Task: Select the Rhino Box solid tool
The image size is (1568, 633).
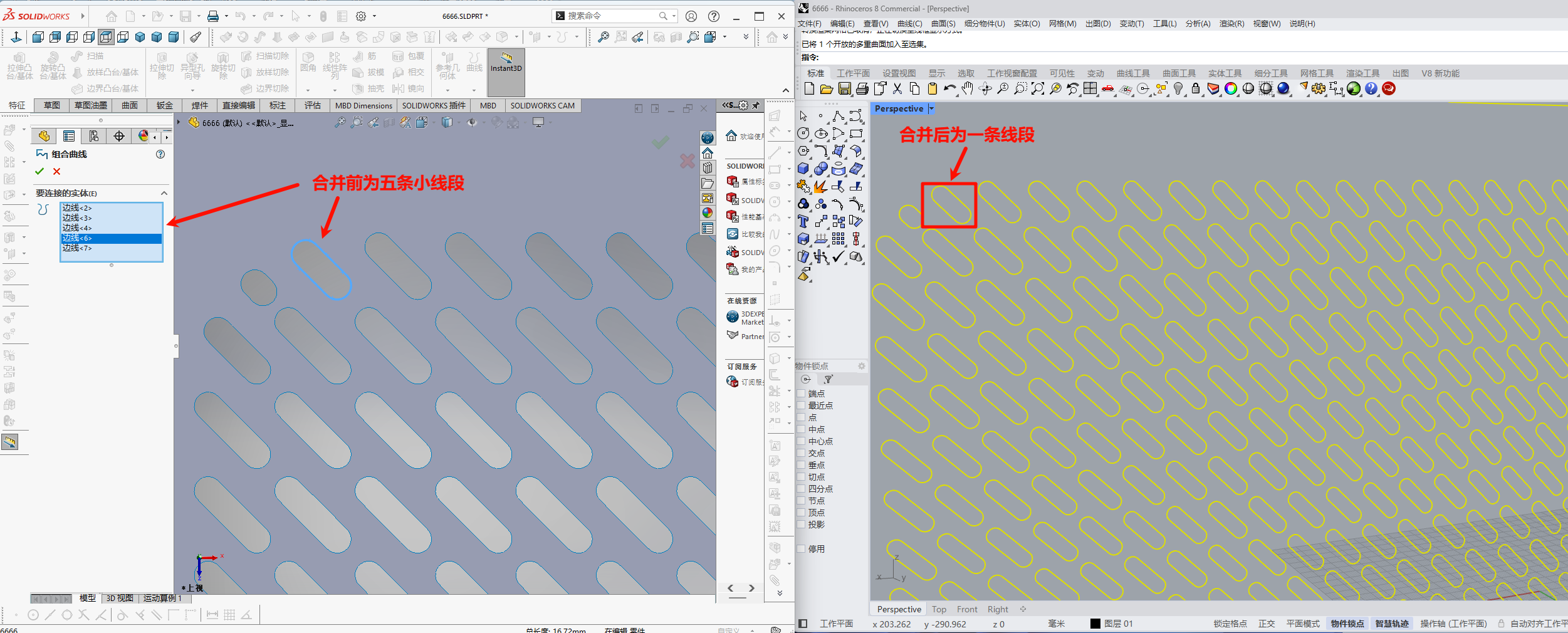Action: (x=803, y=169)
